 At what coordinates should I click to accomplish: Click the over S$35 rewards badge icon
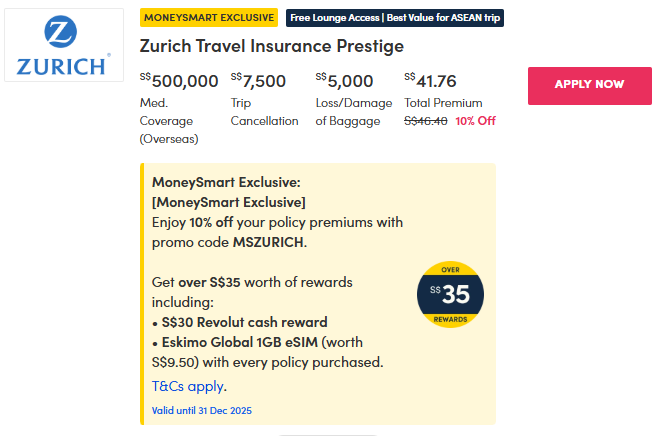point(450,294)
